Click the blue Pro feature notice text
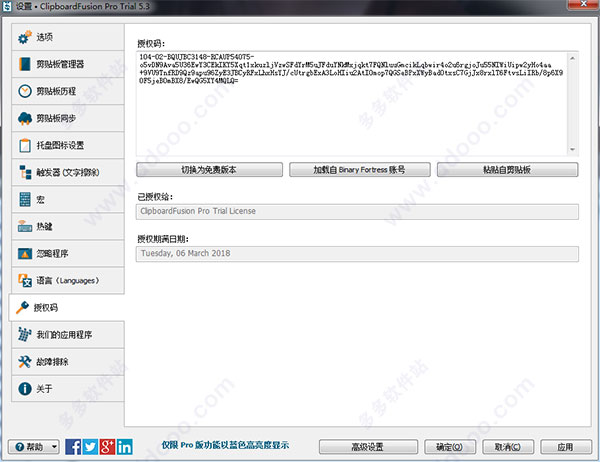This screenshot has height=462, width=600. click(x=225, y=445)
